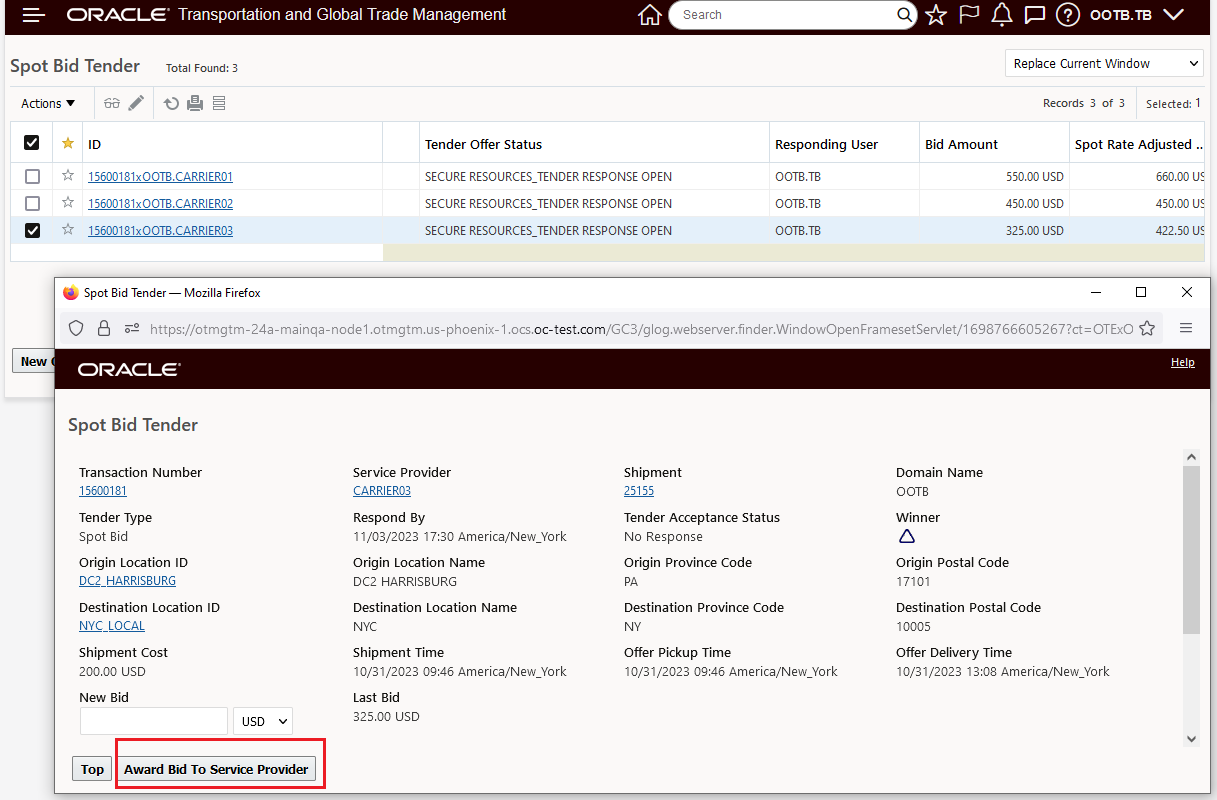1217x800 pixels.
Task: Open the Help question mark icon
Action: [x=1069, y=15]
